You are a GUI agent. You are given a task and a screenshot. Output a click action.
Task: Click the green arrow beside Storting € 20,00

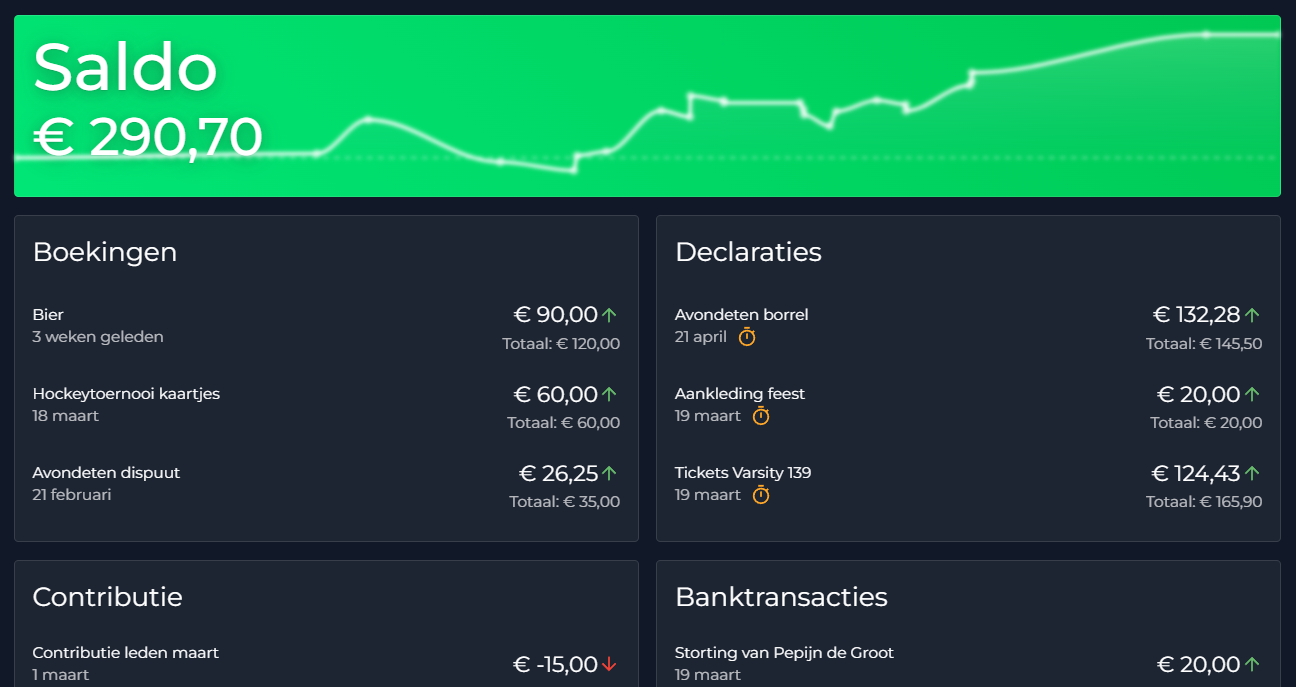tap(1252, 664)
